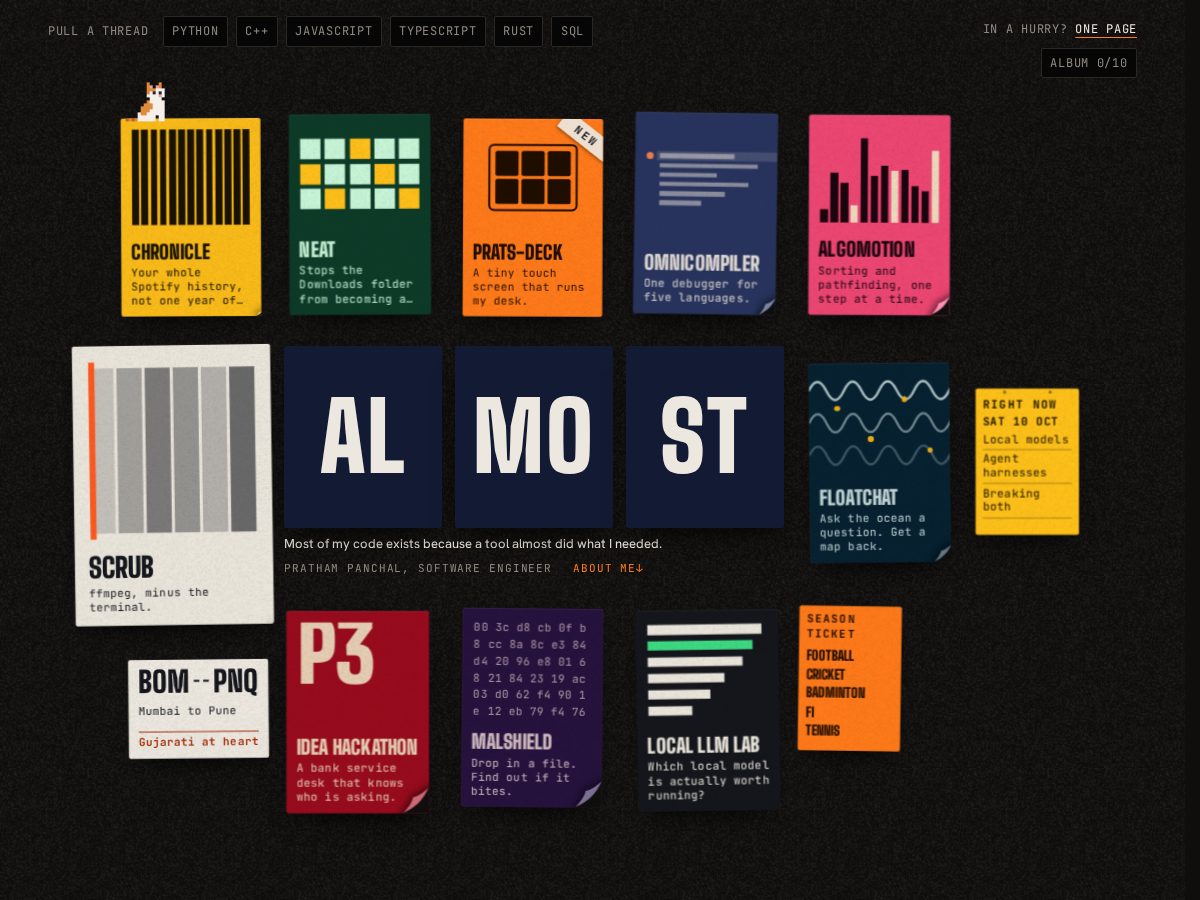Click Mumbai to Pune text
The height and width of the screenshot is (900, 1200).
(187, 711)
